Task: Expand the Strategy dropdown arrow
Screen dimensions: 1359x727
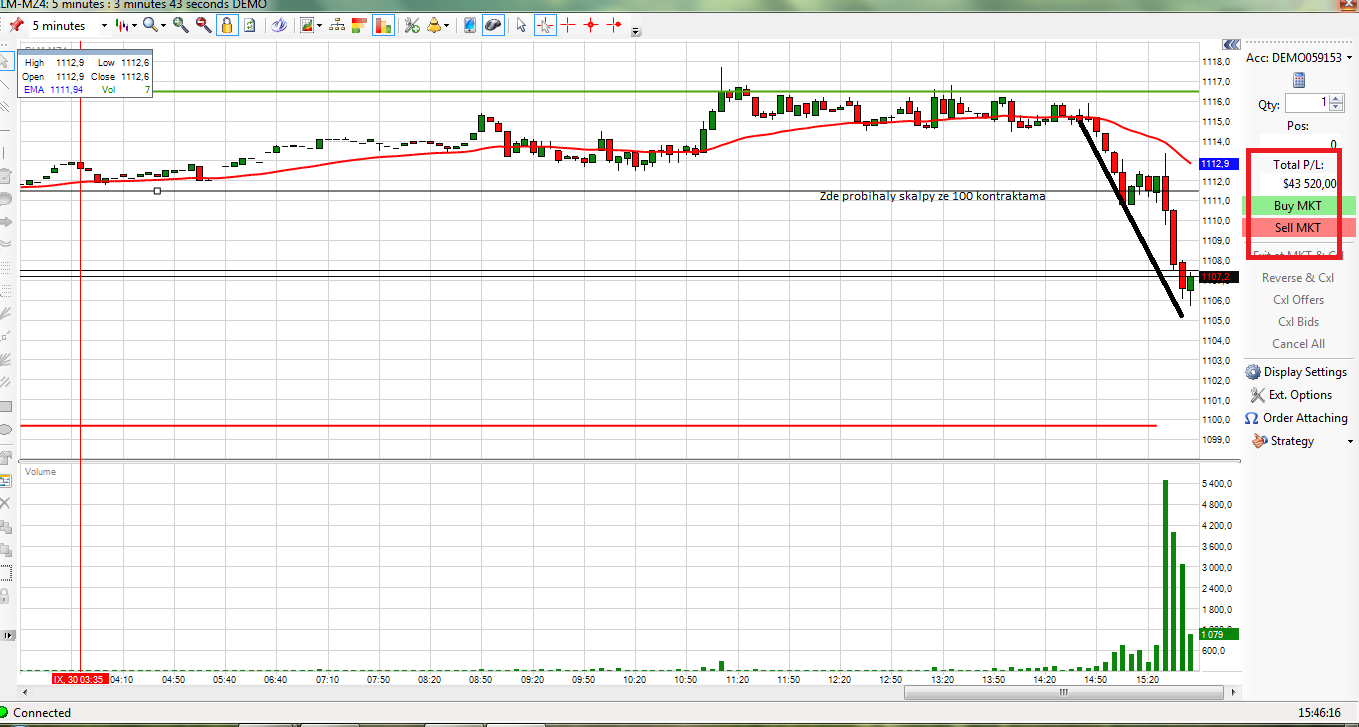Action: 1350,441
